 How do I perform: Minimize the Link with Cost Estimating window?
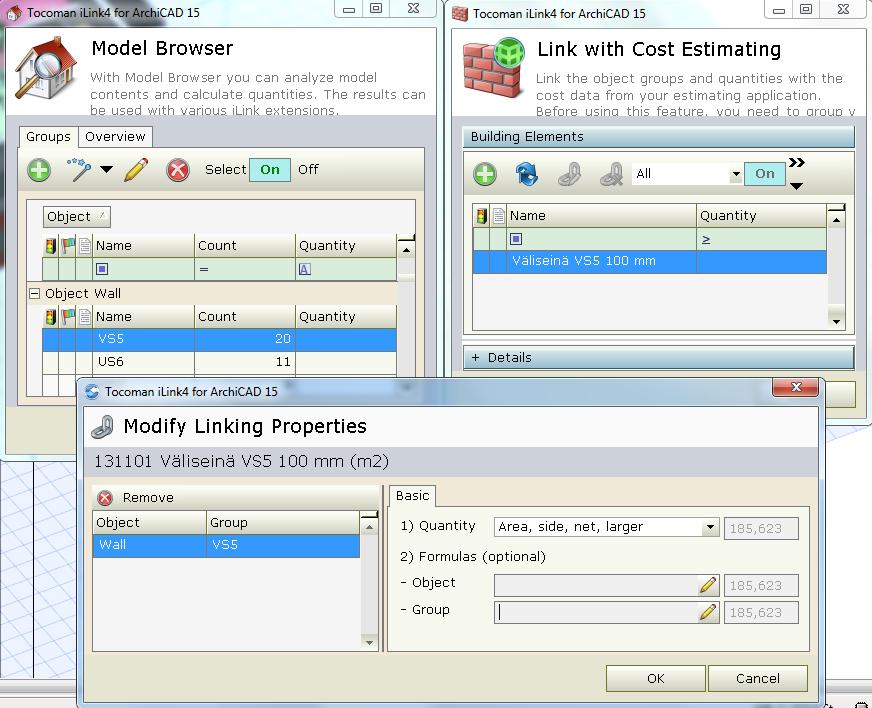(779, 9)
